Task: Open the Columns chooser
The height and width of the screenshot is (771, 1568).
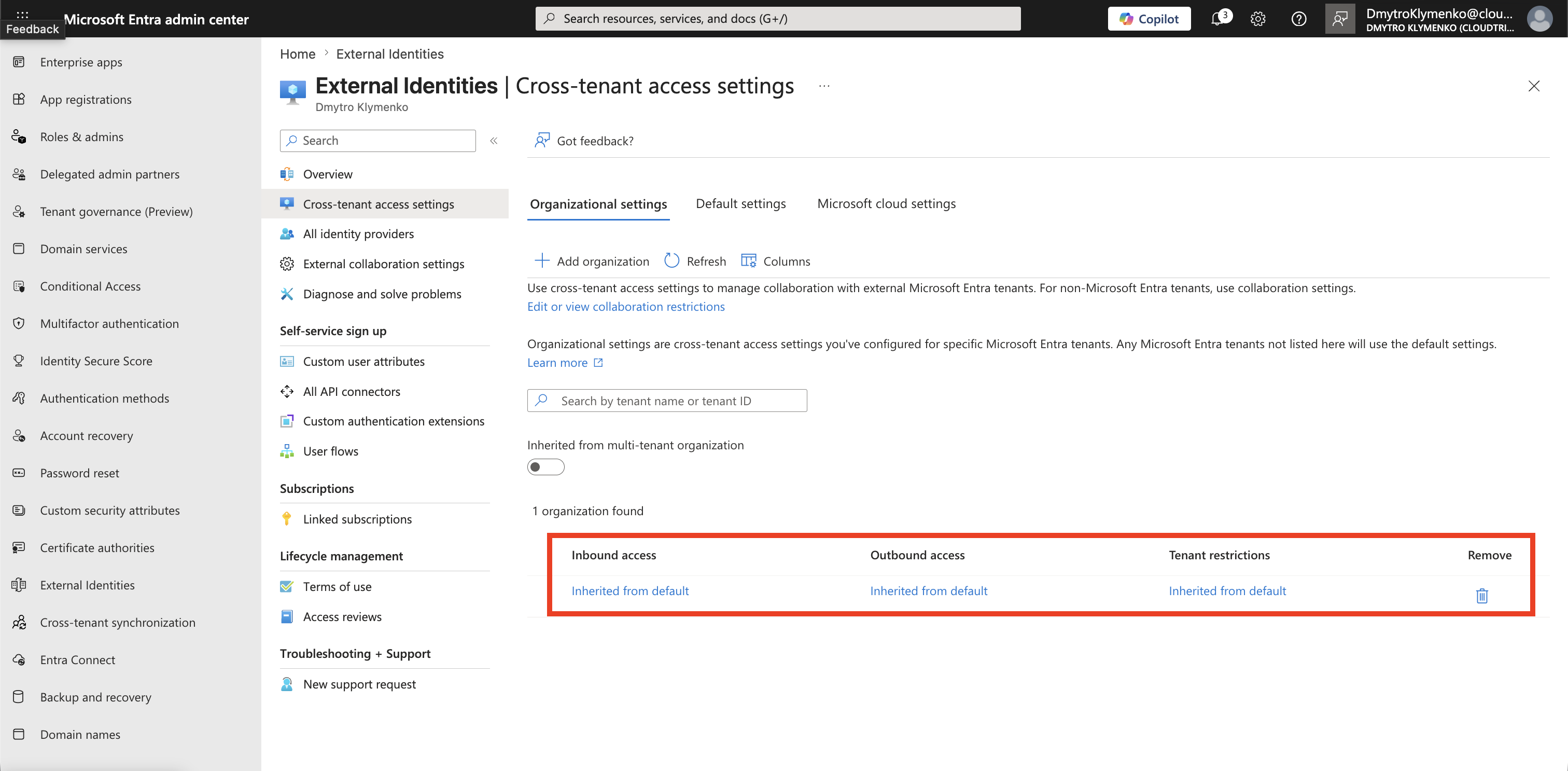Action: point(776,261)
